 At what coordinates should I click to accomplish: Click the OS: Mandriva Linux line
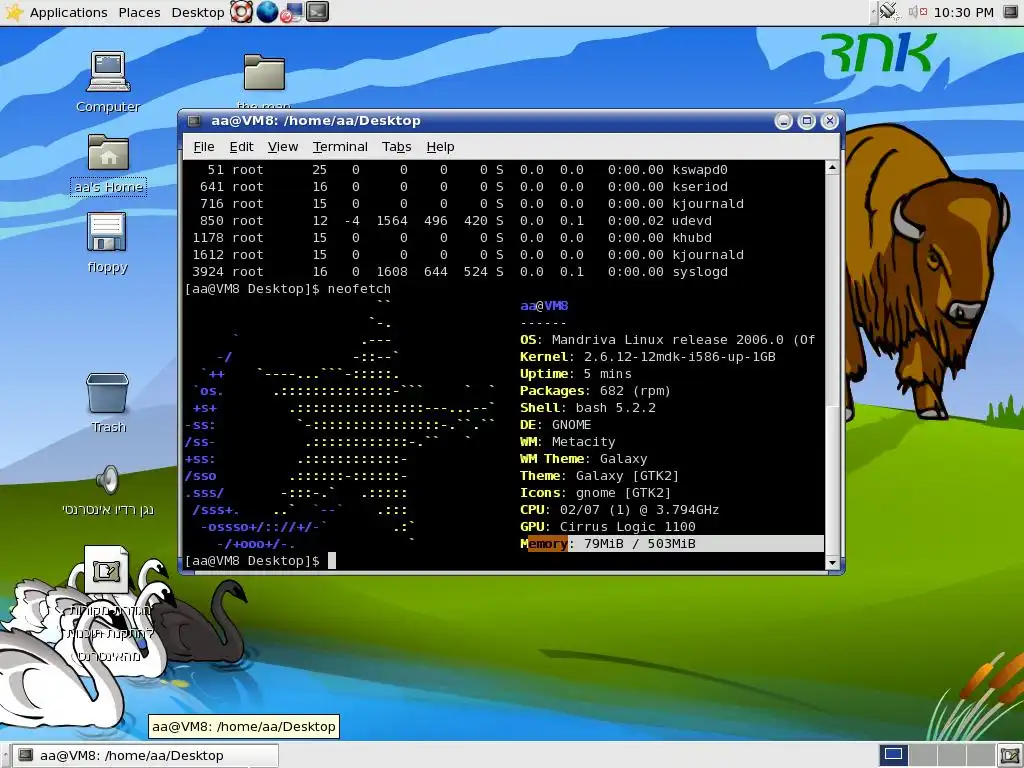click(x=667, y=340)
